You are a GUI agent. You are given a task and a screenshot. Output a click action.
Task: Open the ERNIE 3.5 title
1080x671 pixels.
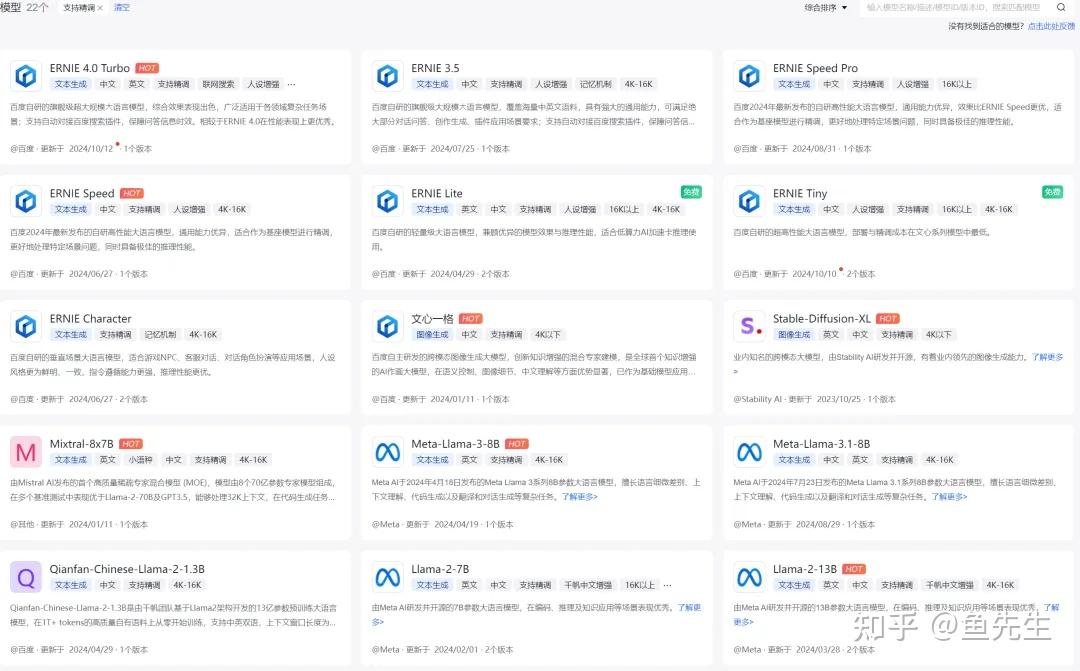(435, 68)
